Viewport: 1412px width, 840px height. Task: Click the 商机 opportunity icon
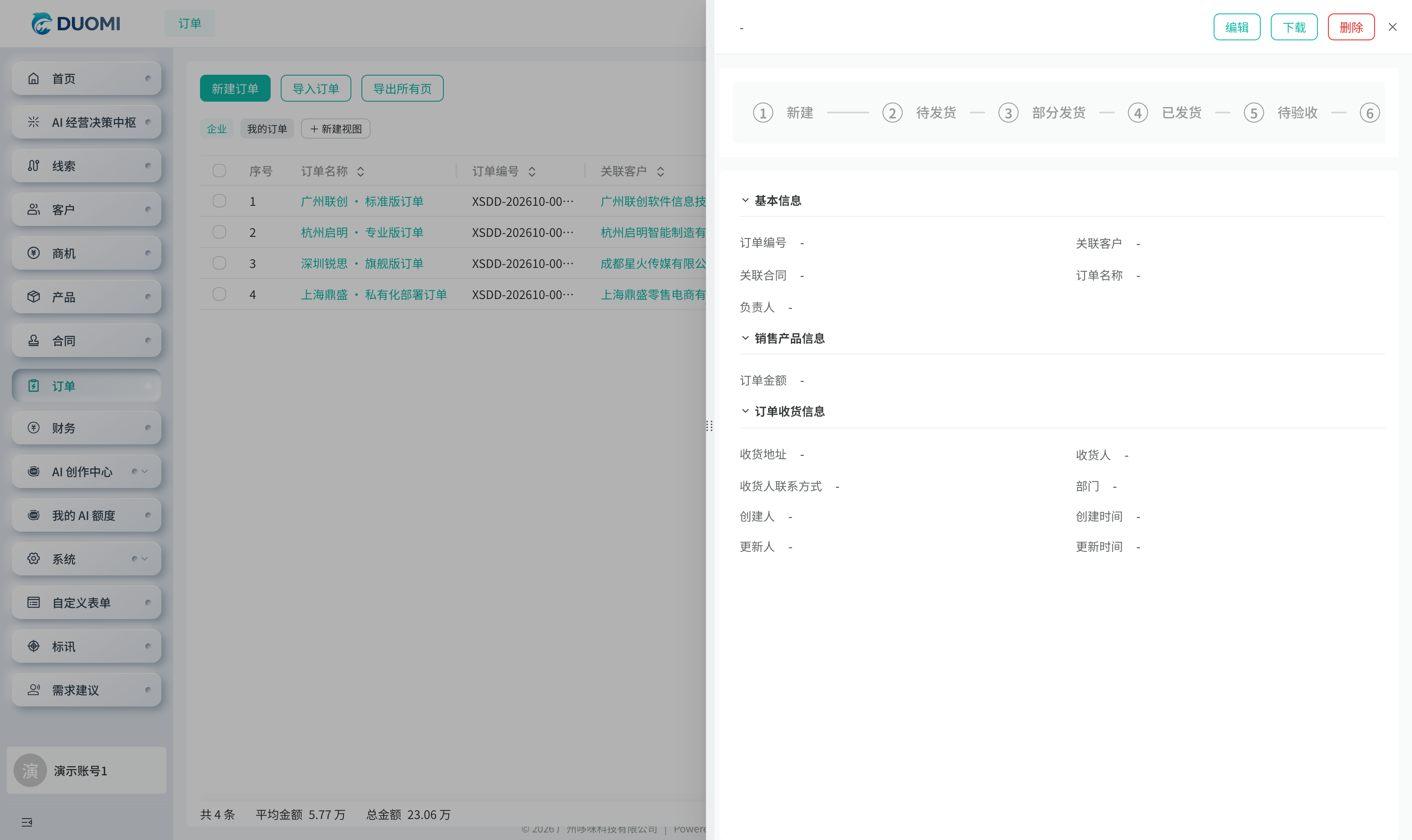[34, 253]
